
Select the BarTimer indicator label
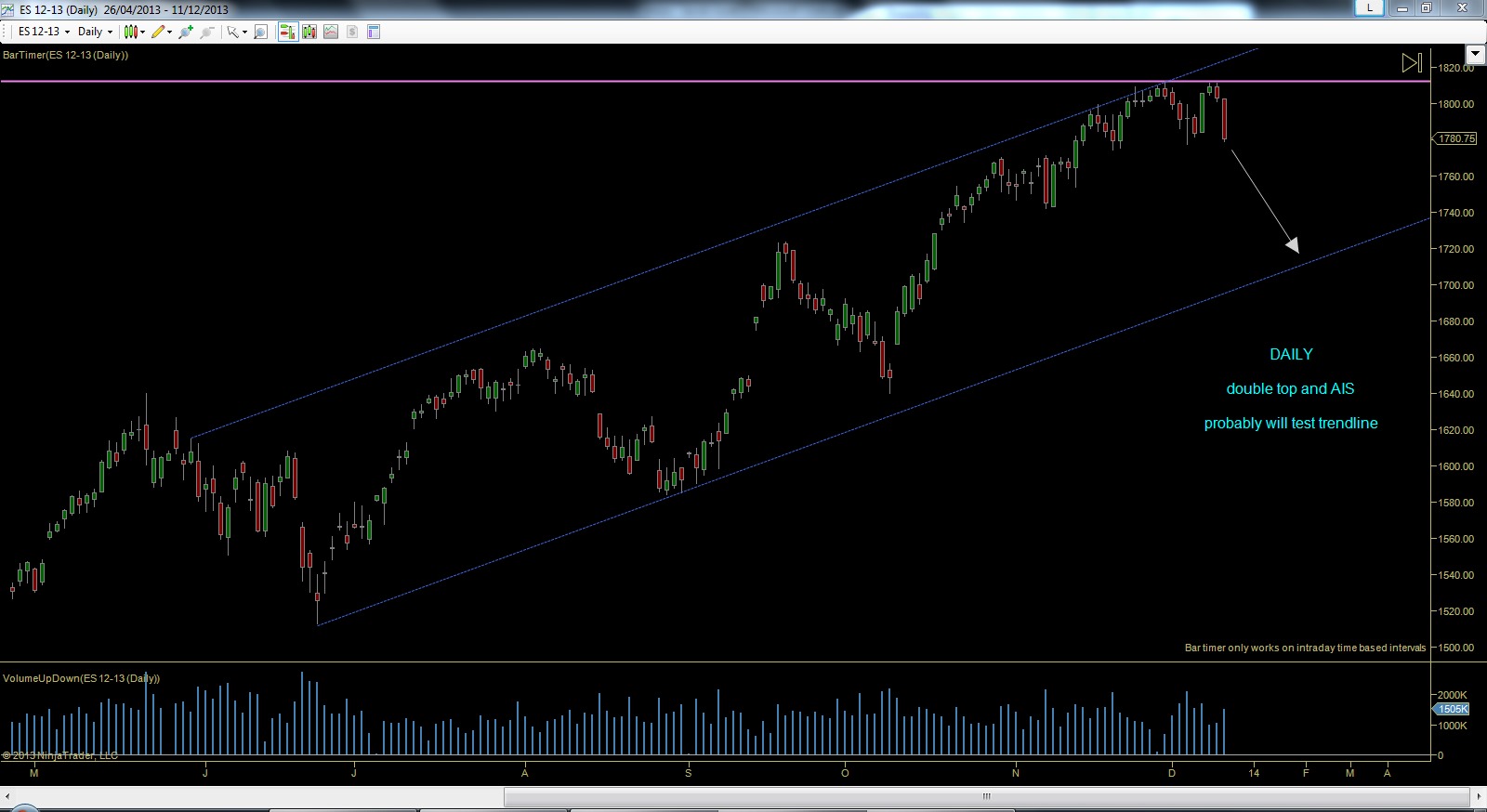(x=65, y=55)
